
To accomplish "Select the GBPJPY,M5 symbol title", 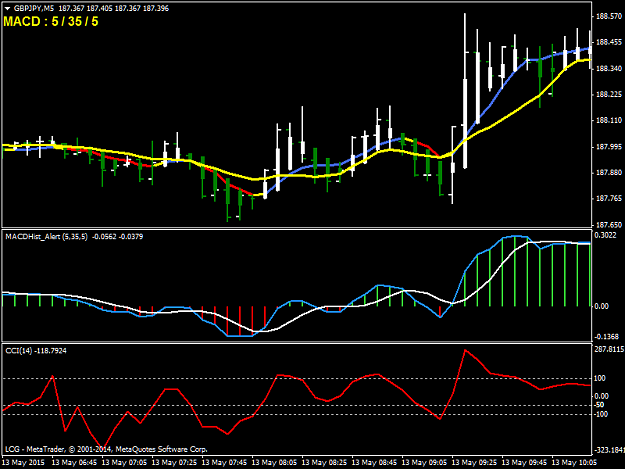I will point(34,8).
